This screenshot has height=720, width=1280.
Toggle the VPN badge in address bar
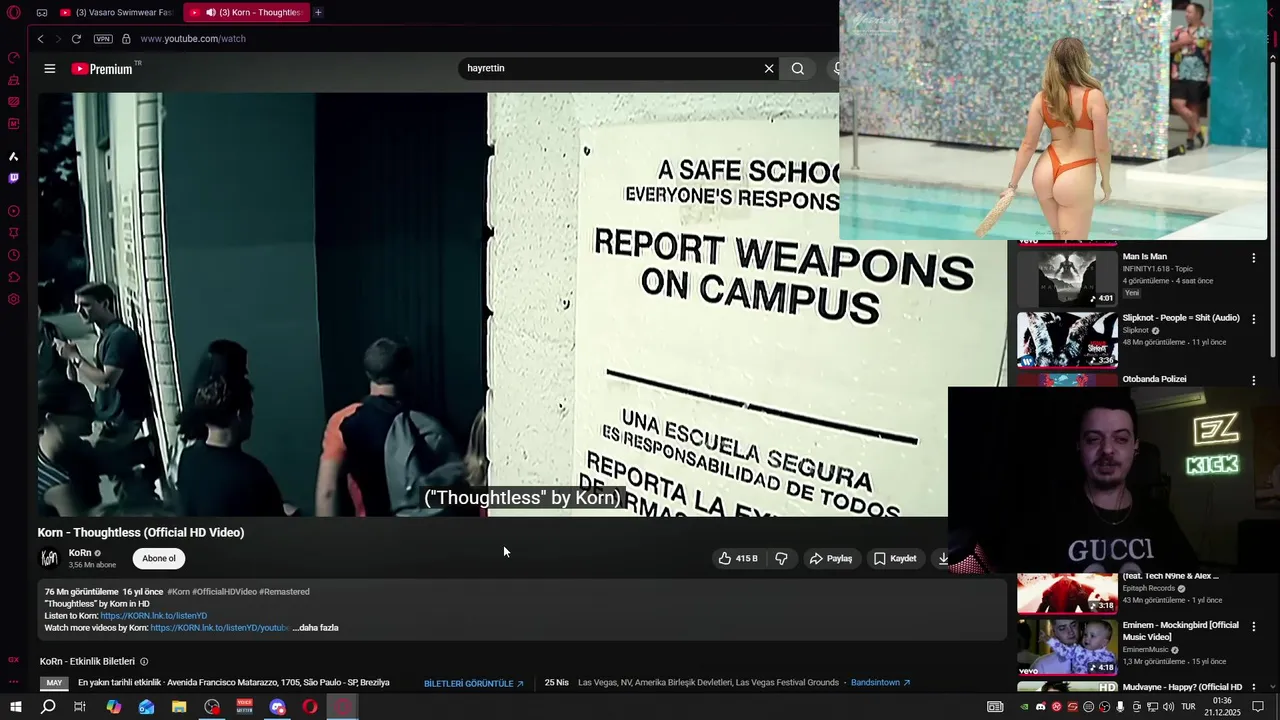(103, 39)
